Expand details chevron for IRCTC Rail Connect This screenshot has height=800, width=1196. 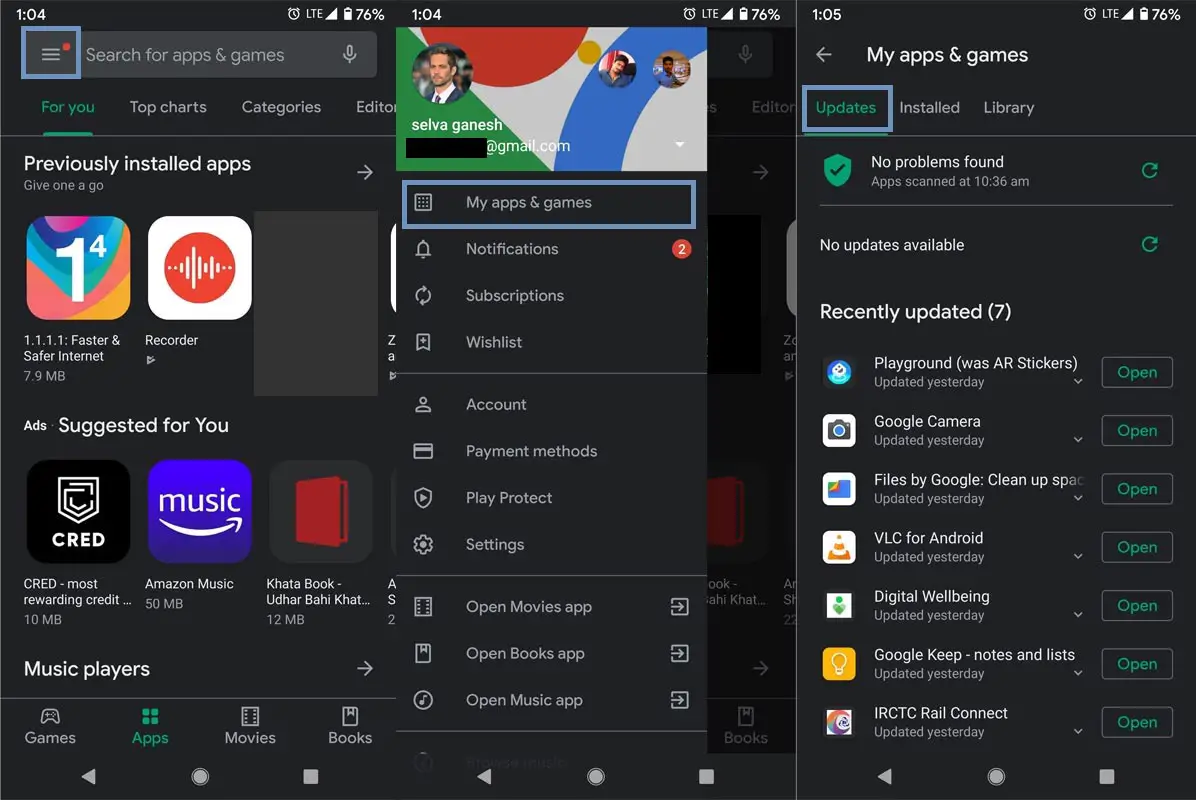[1078, 731]
